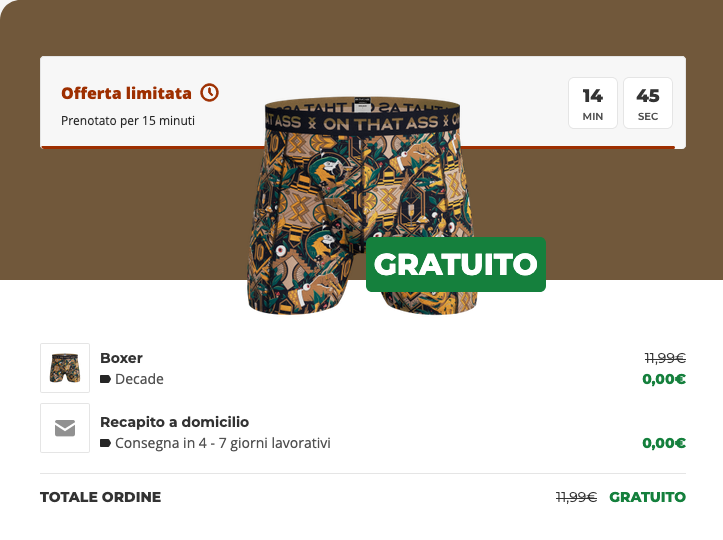Click the Consegna in 4 - 7 giorni text
This screenshot has width=723, height=540.
pos(223,443)
